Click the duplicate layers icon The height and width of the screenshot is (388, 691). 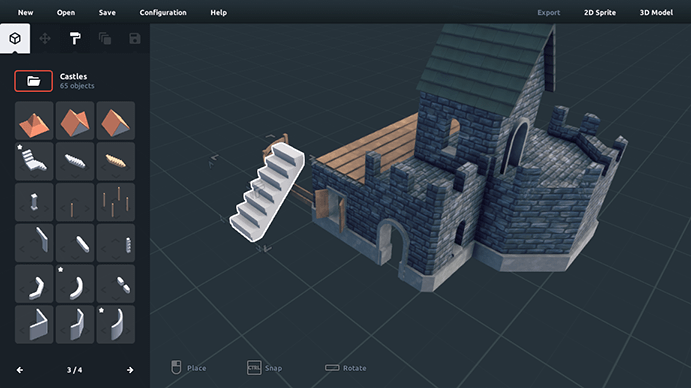[105, 39]
